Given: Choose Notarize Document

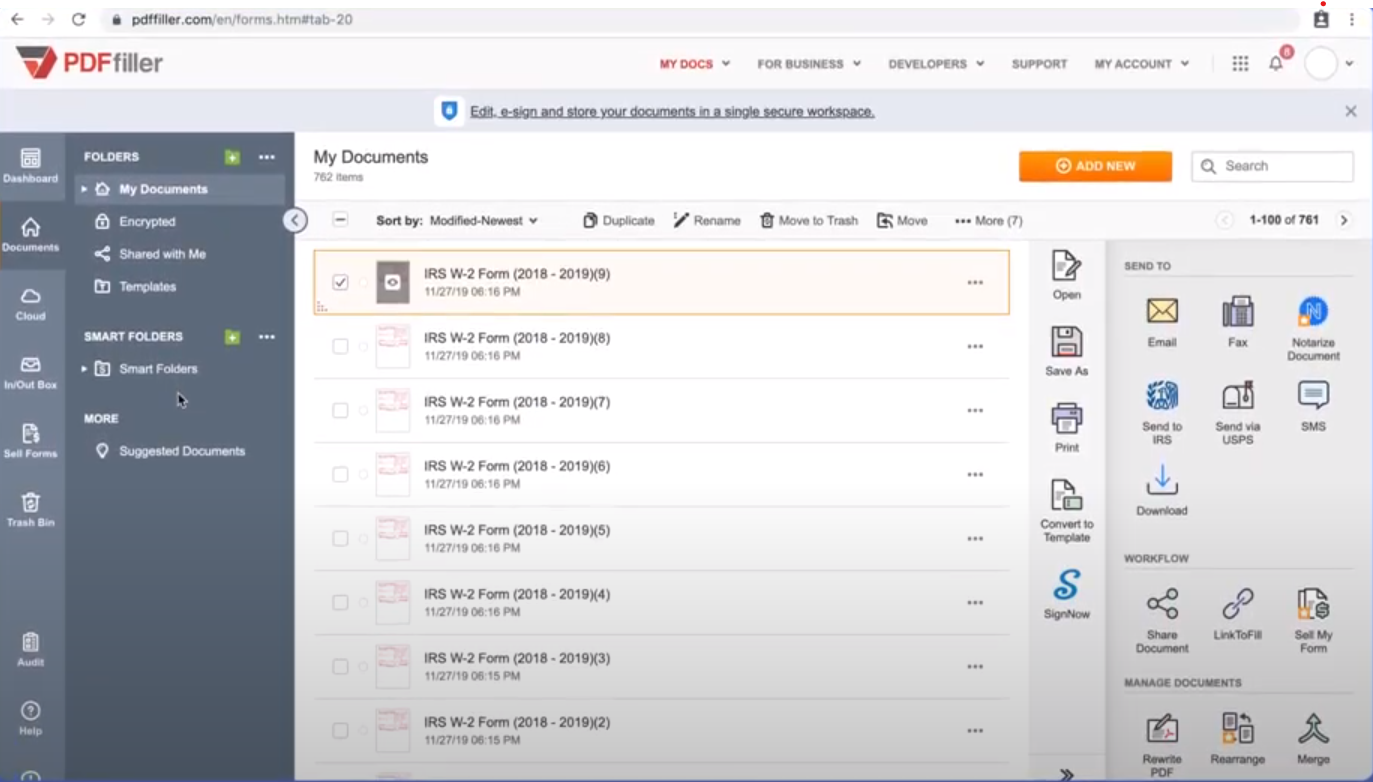Looking at the screenshot, I should click(x=1313, y=328).
